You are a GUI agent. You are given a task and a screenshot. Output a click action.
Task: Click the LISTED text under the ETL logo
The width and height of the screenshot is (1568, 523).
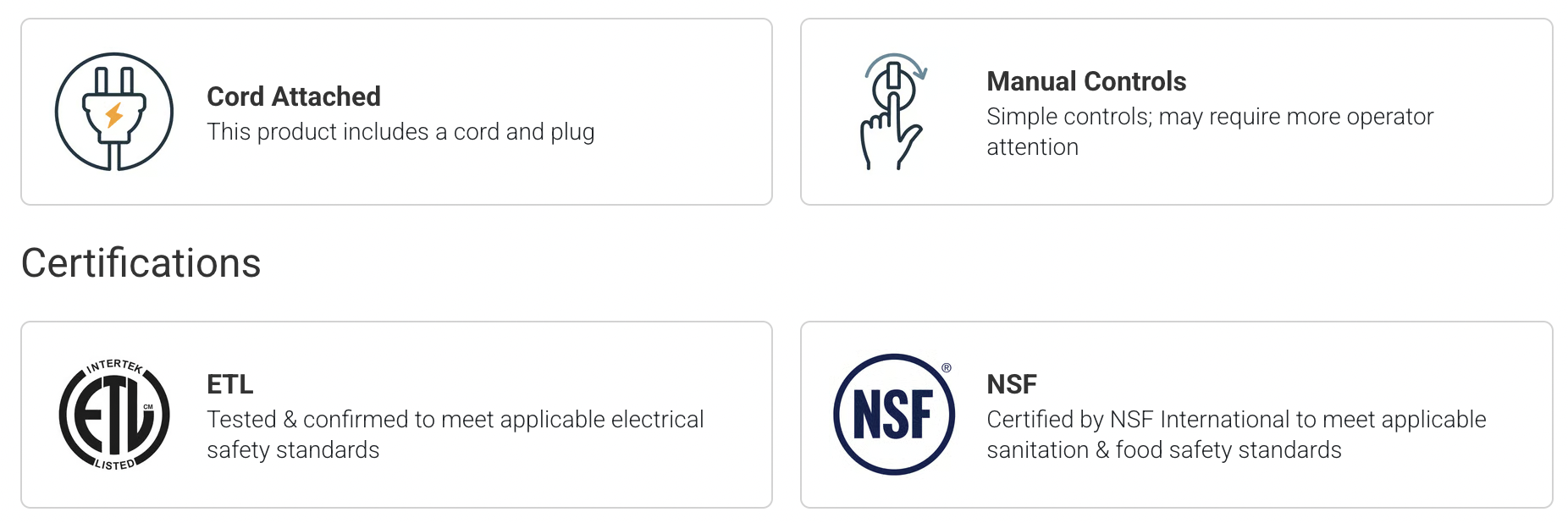(x=114, y=465)
